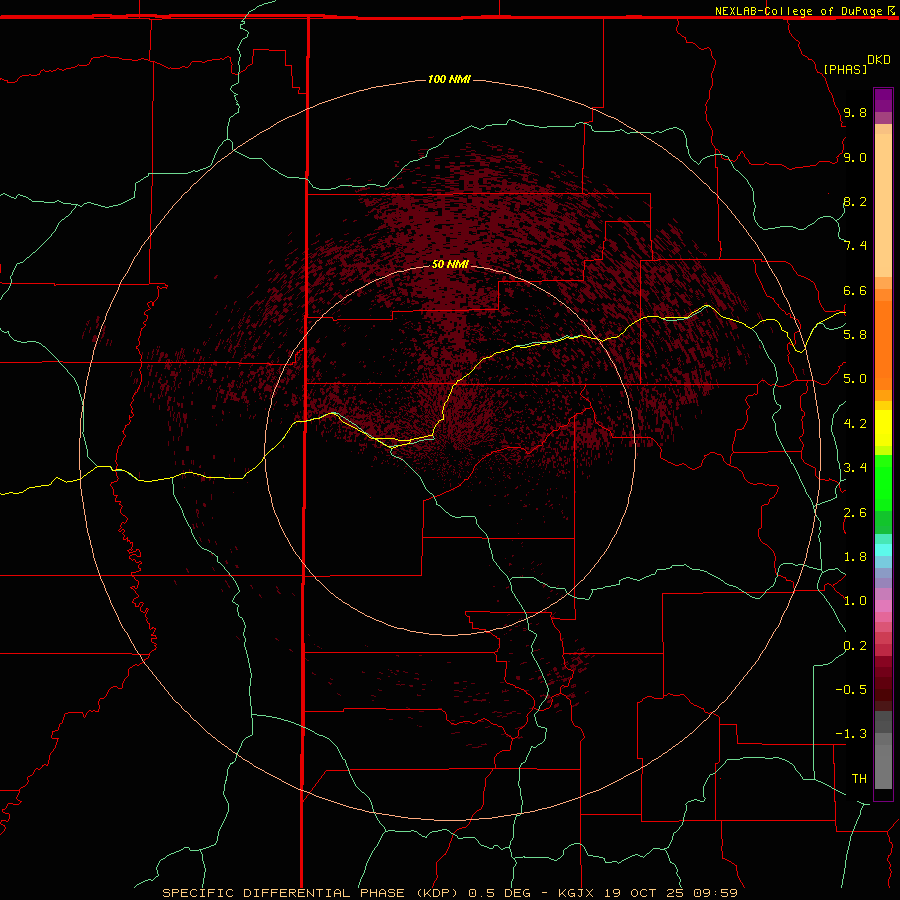Click the 8.2 scale value
900x900 pixels.
pos(855,201)
